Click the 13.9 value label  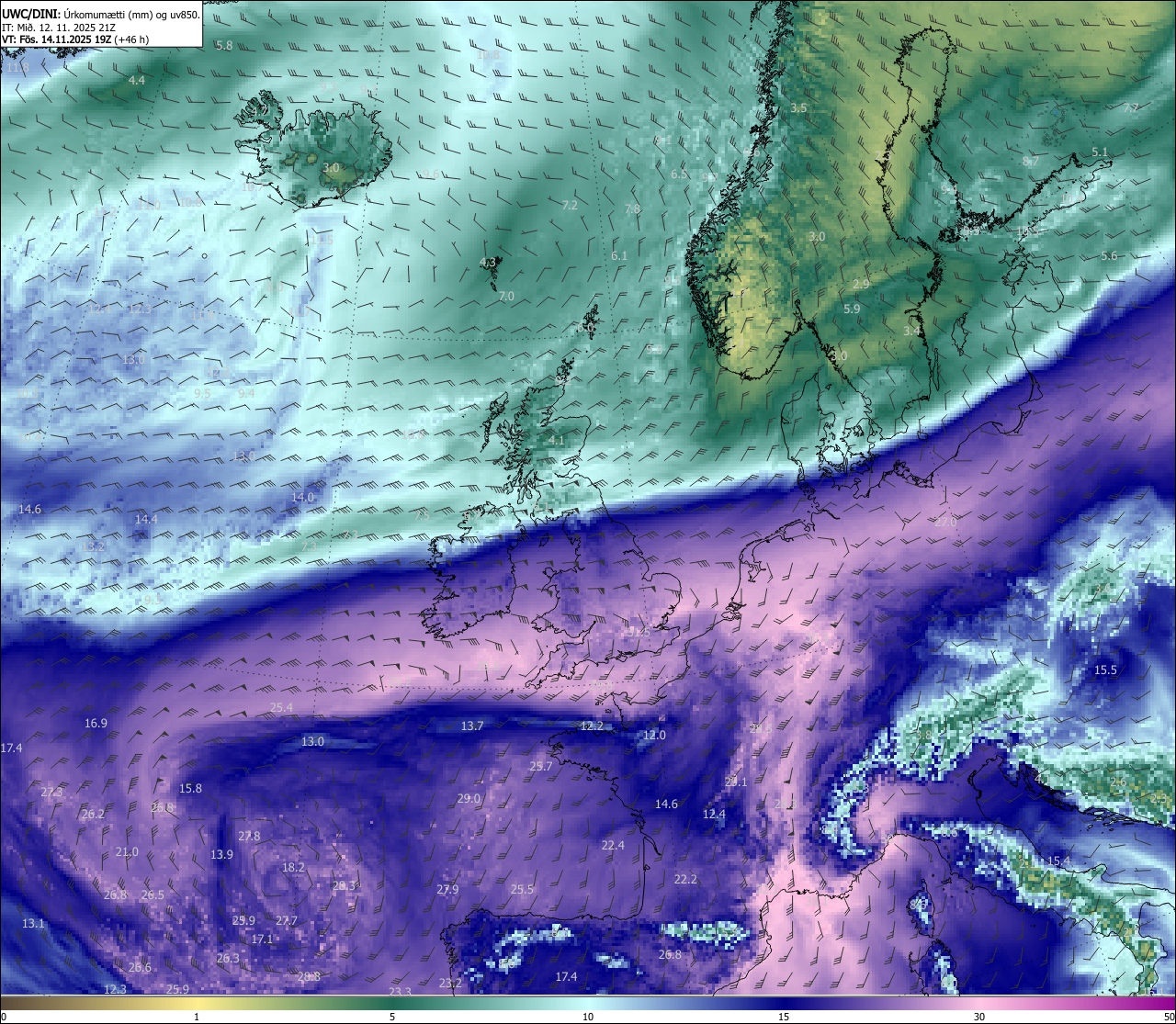click(x=221, y=855)
